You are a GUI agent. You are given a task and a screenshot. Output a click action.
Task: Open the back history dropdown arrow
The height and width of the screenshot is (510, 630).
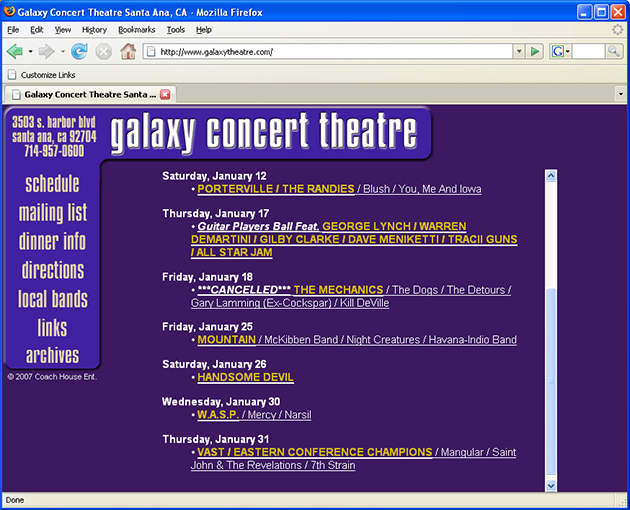(x=30, y=51)
